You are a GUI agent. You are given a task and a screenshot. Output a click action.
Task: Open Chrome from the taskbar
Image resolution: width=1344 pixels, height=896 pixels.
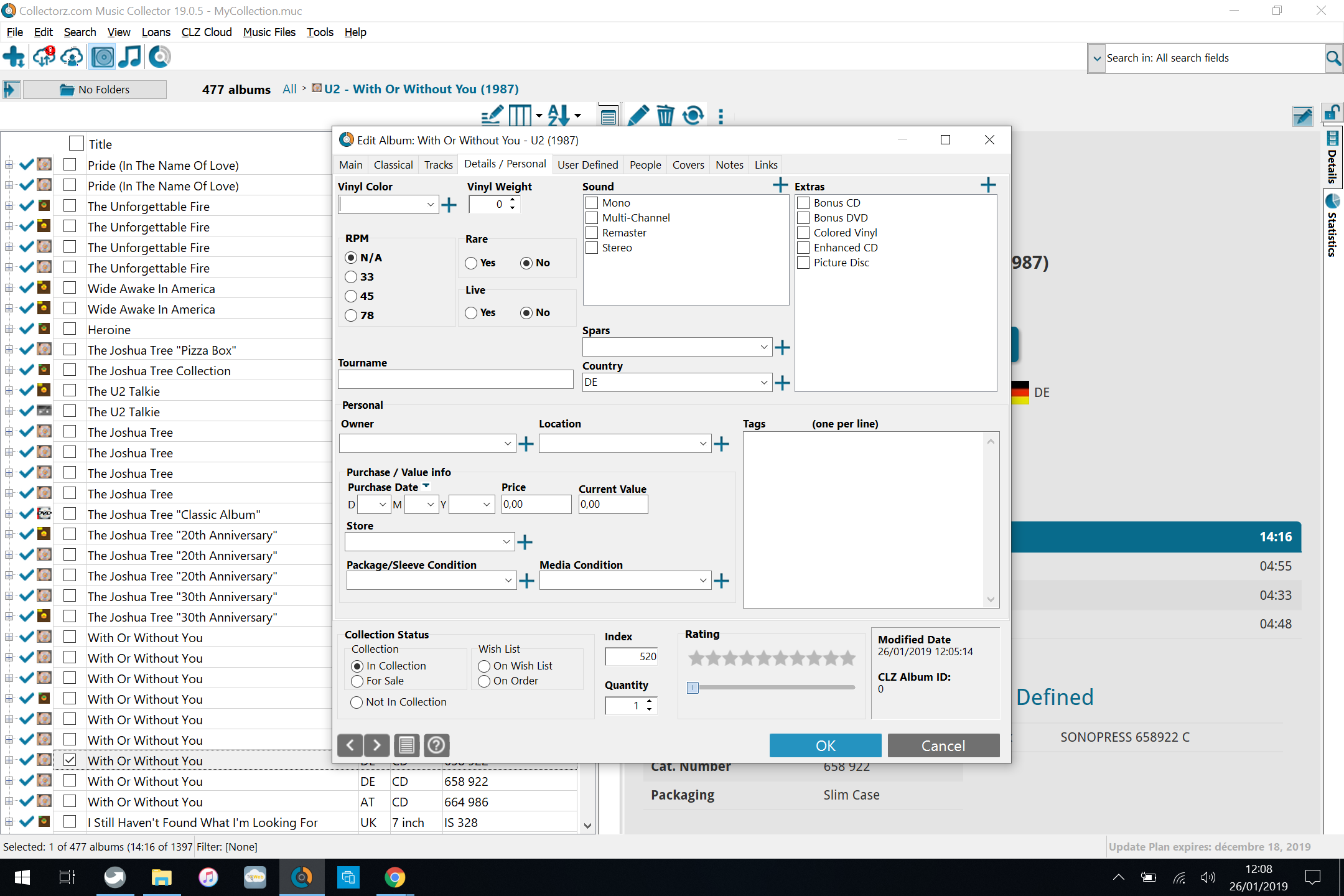click(x=394, y=877)
